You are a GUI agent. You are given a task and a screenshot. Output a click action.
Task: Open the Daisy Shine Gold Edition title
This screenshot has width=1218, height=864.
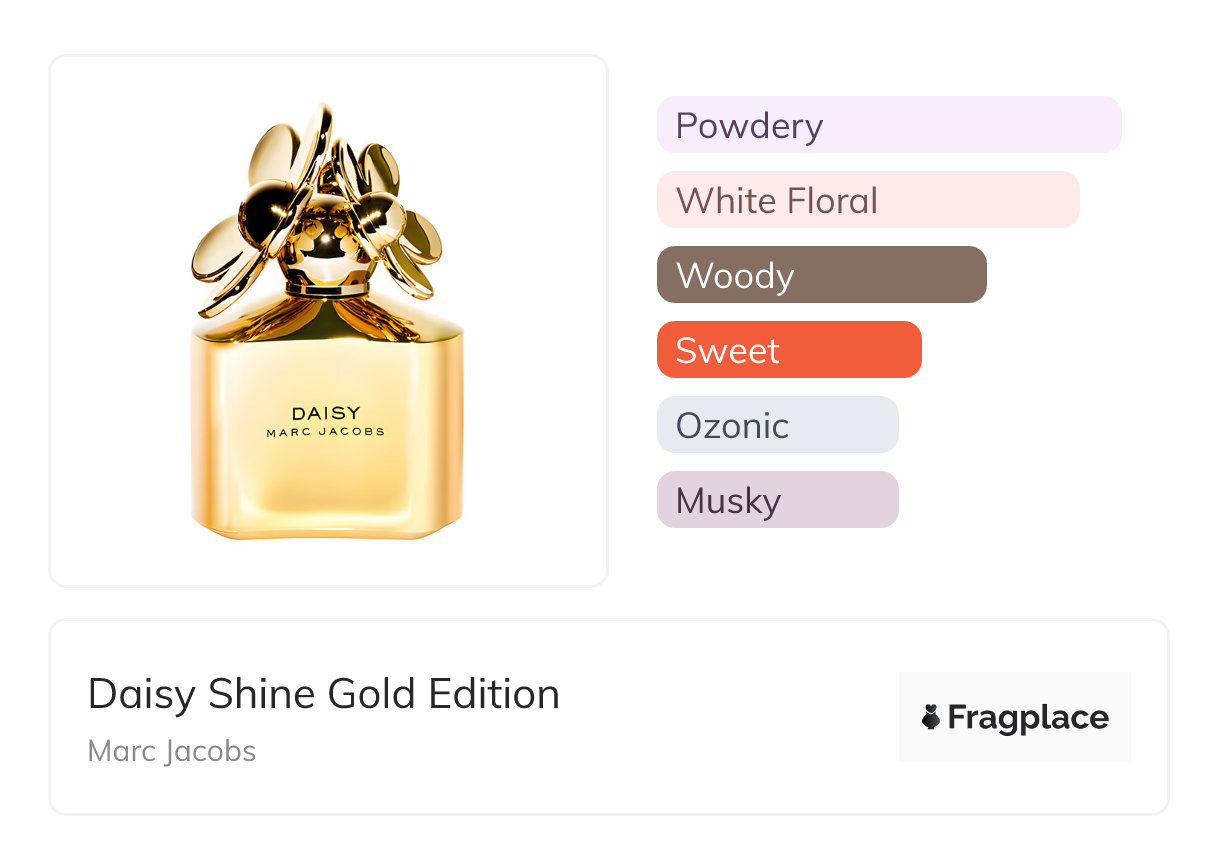pos(323,694)
